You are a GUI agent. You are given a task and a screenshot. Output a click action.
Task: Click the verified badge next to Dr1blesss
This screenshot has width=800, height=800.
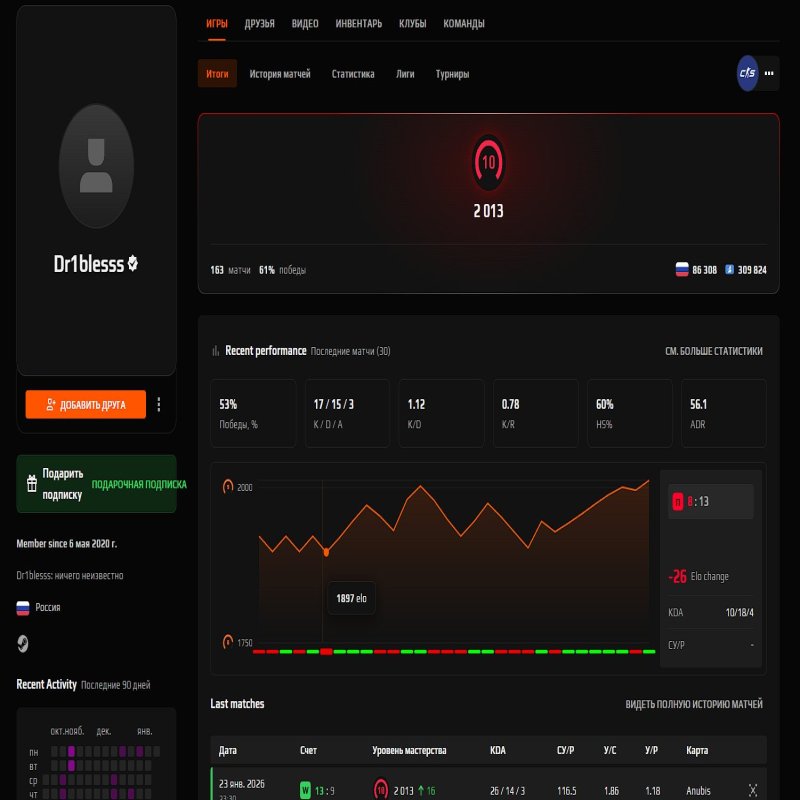(x=131, y=264)
